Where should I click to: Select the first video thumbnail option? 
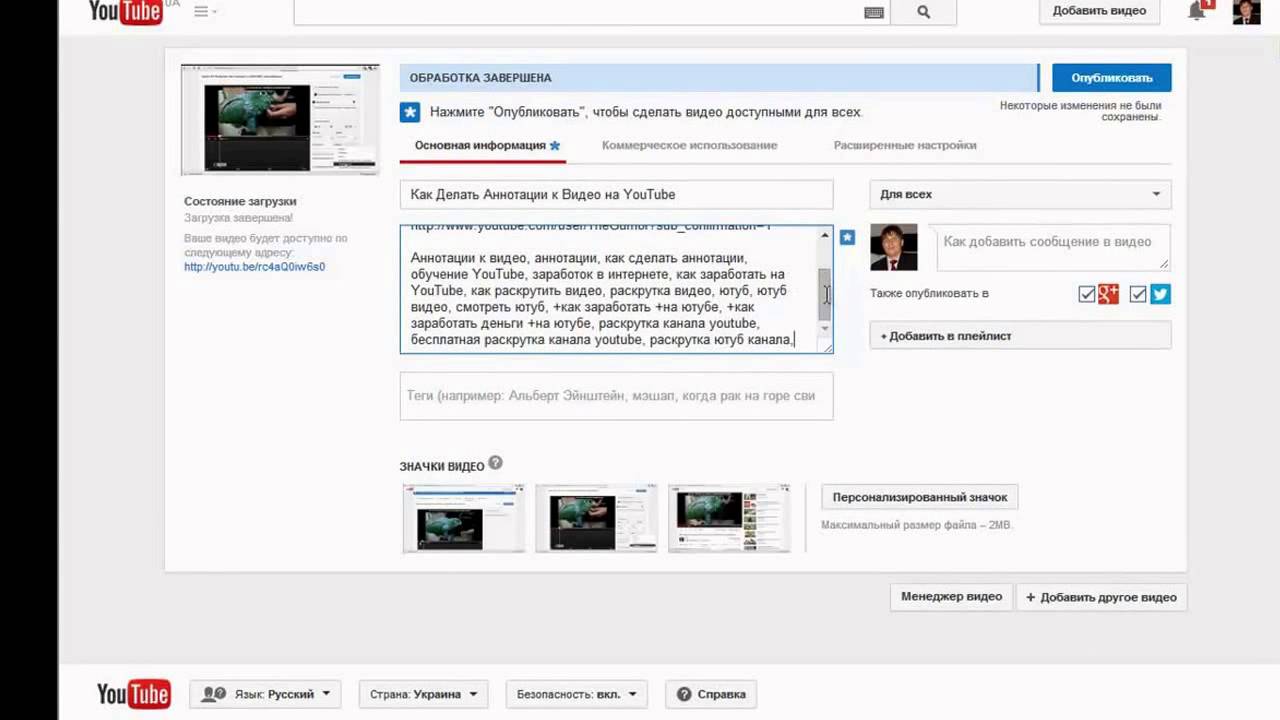click(464, 518)
